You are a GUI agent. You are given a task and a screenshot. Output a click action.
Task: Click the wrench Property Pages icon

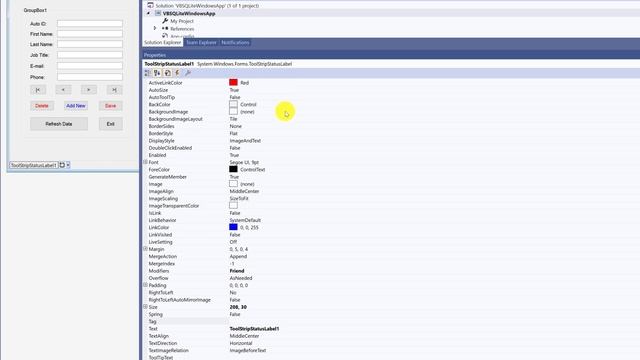tap(188, 73)
